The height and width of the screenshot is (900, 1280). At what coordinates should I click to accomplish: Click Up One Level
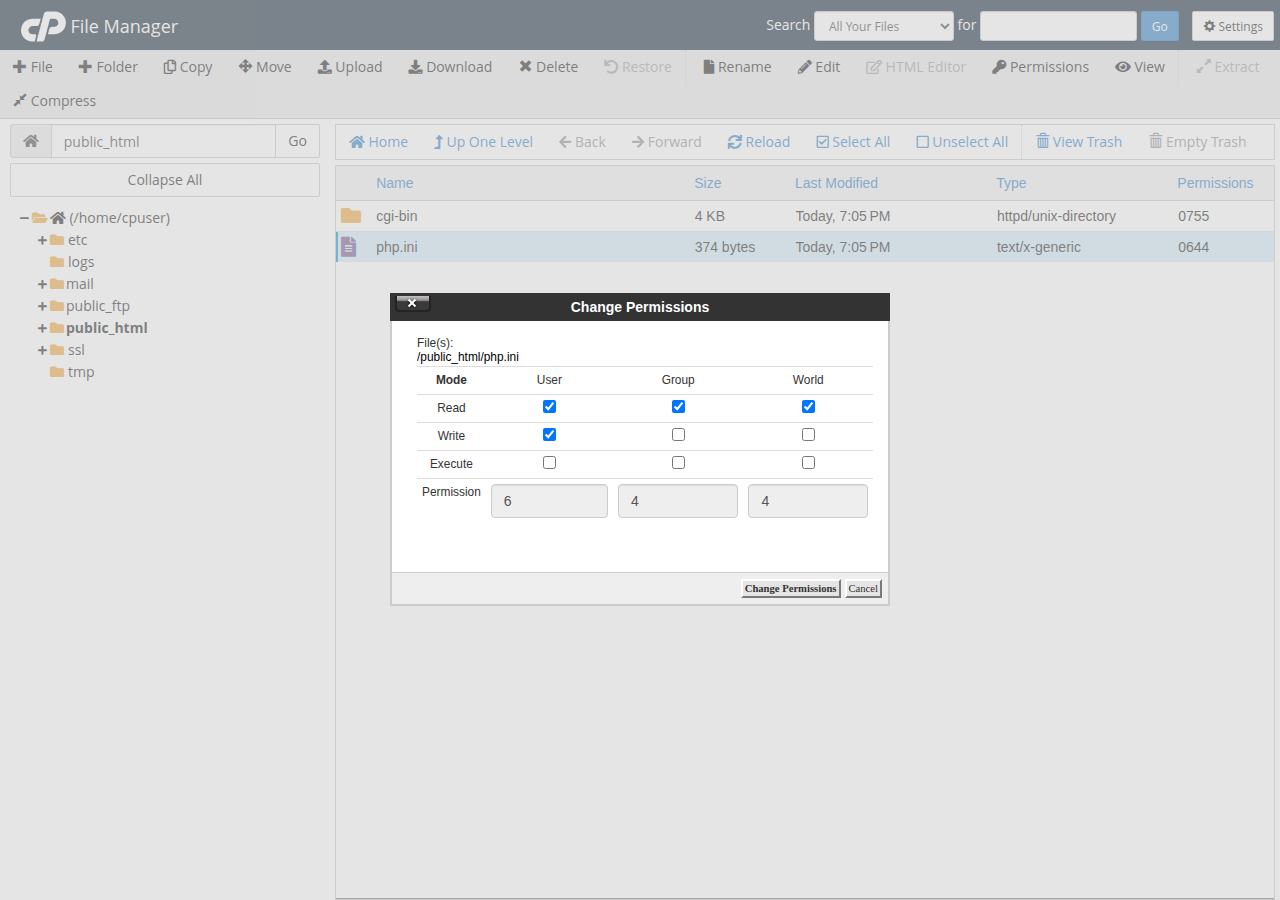pos(483,142)
